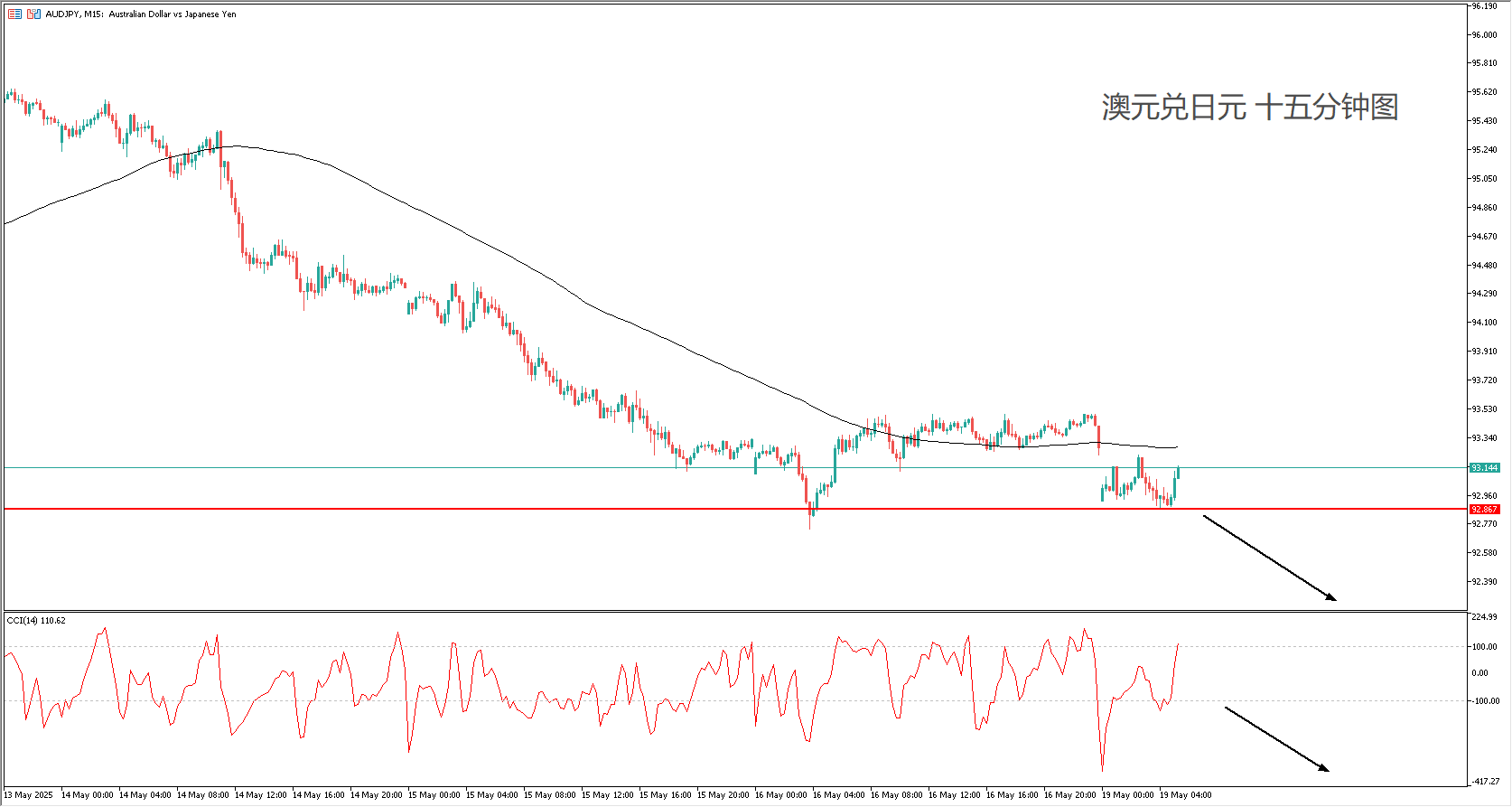Click the CCI 100.00 level label

click(x=1485, y=647)
